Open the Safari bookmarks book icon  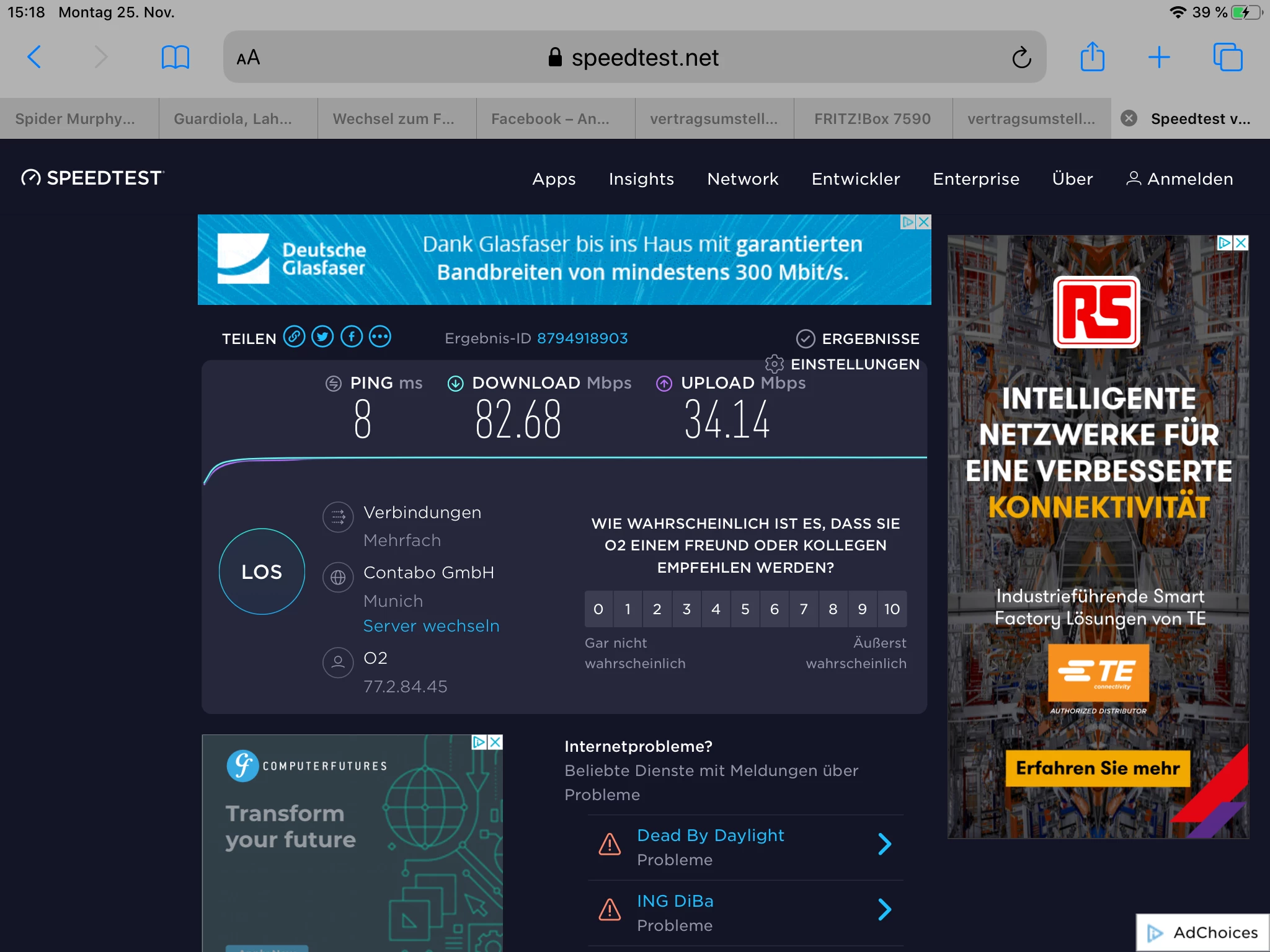click(175, 57)
